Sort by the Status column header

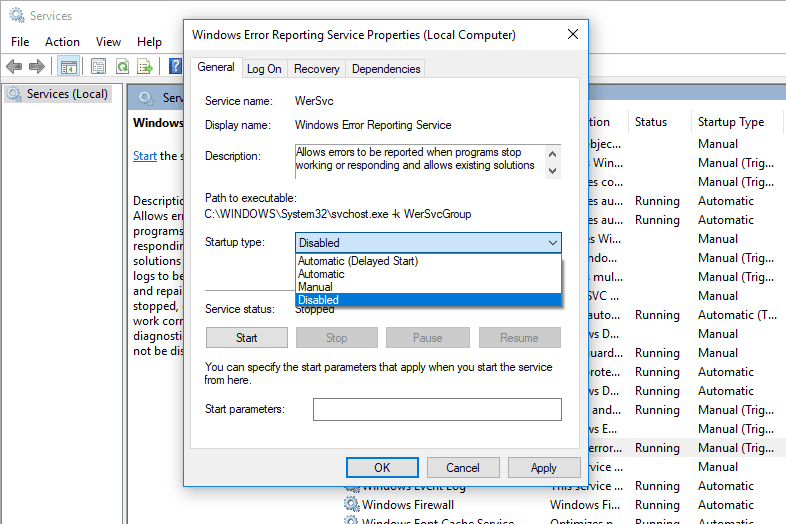[651, 122]
